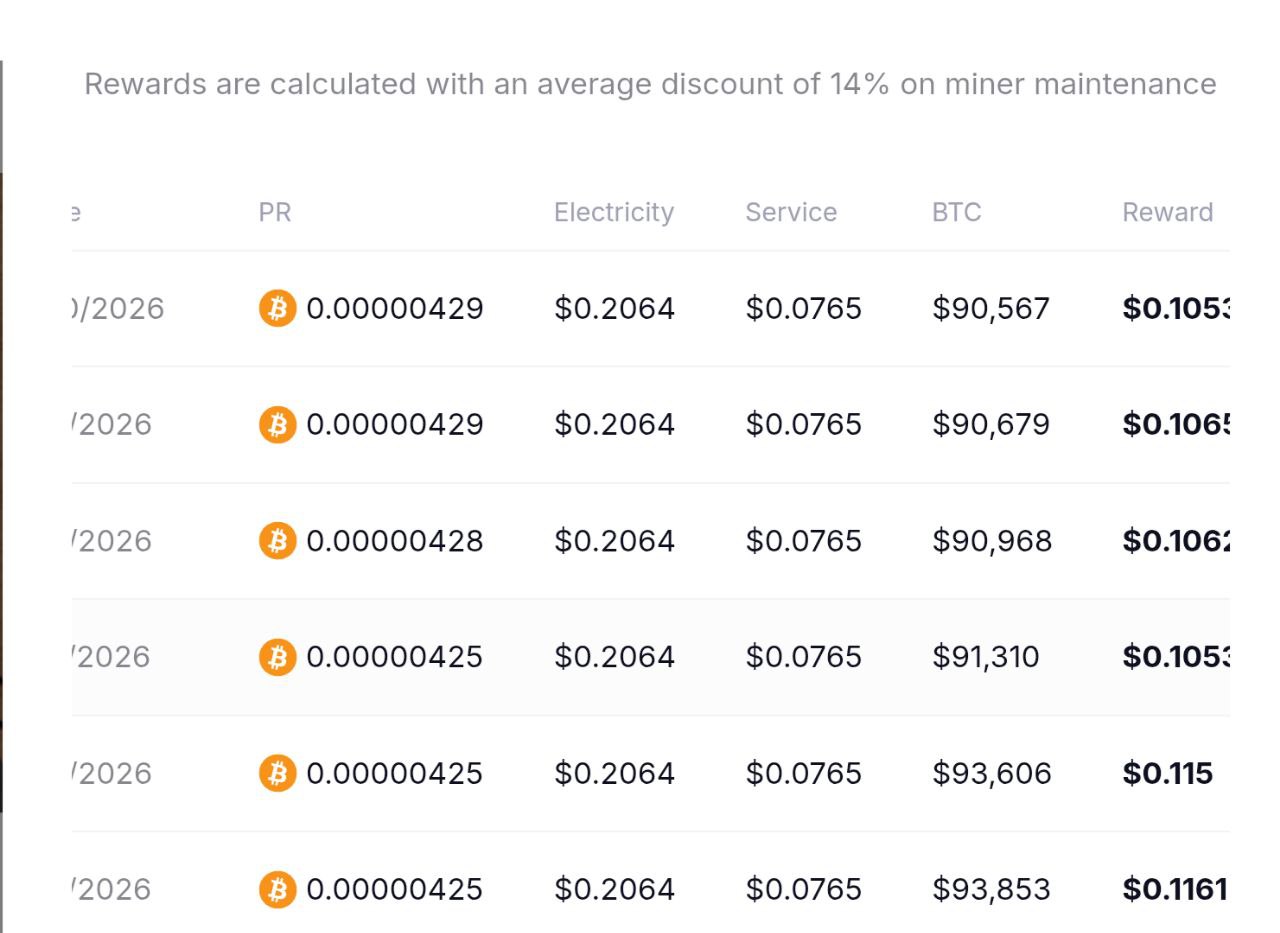
Task: Click the 0.00000428 PR amount
Action: (394, 541)
